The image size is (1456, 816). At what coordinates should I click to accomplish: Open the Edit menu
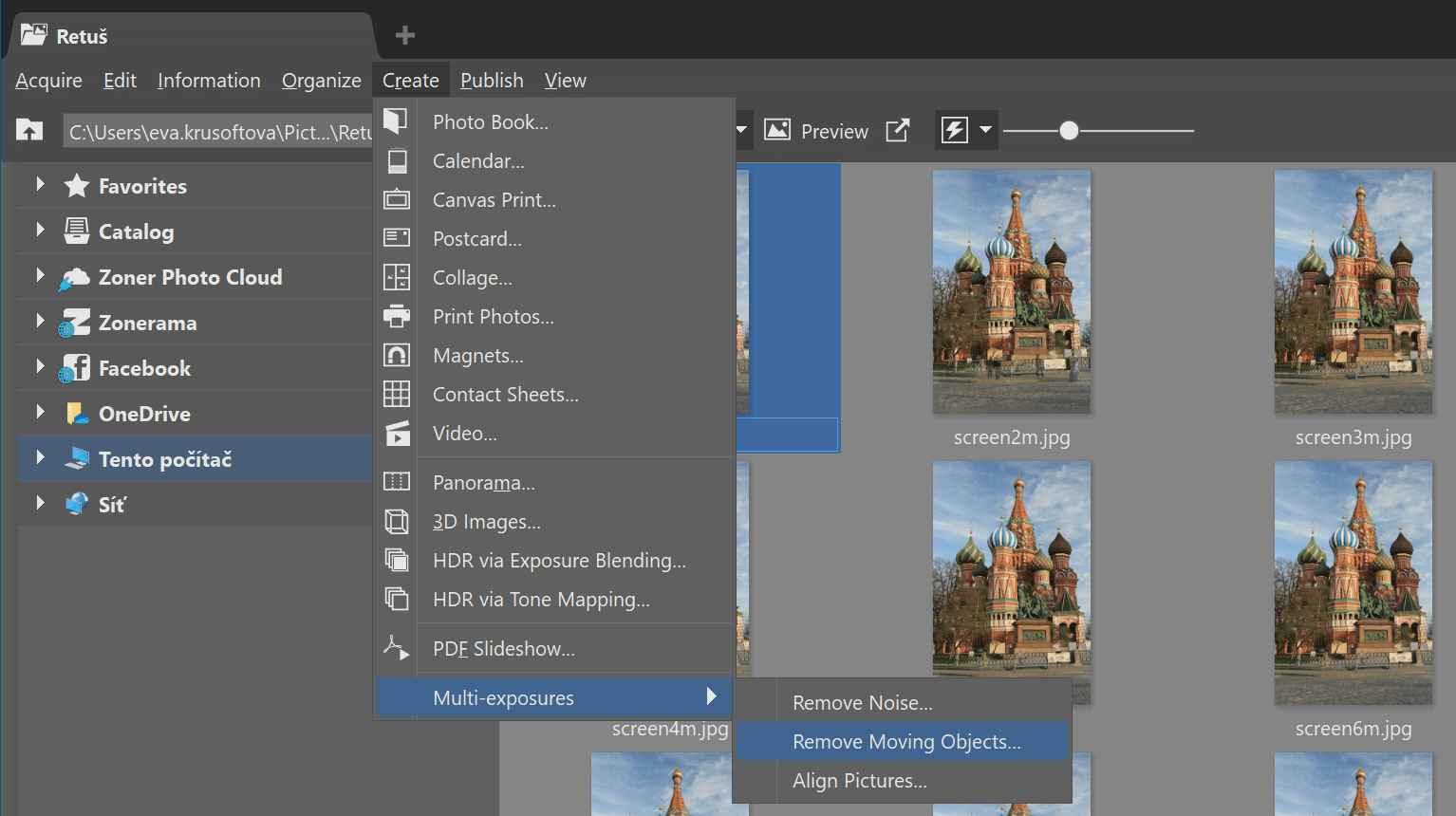[120, 81]
